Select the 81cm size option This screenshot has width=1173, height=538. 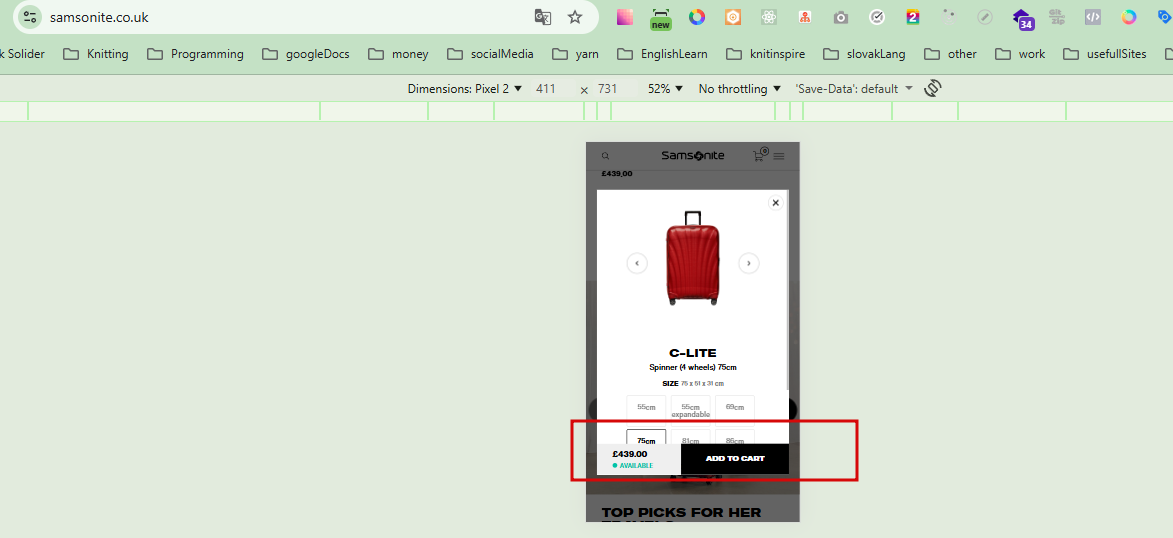[690, 437]
